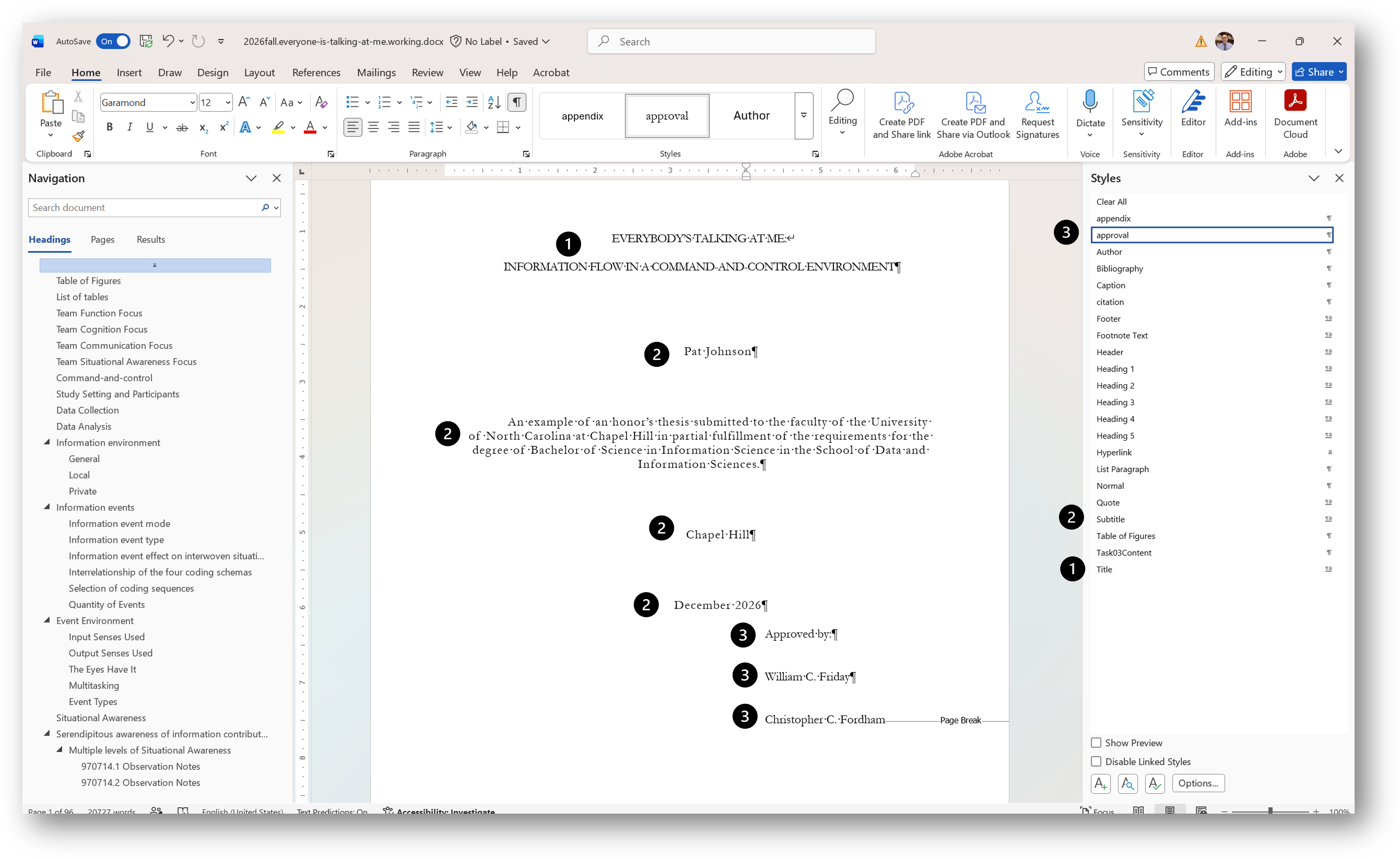Undo the last action

click(168, 41)
